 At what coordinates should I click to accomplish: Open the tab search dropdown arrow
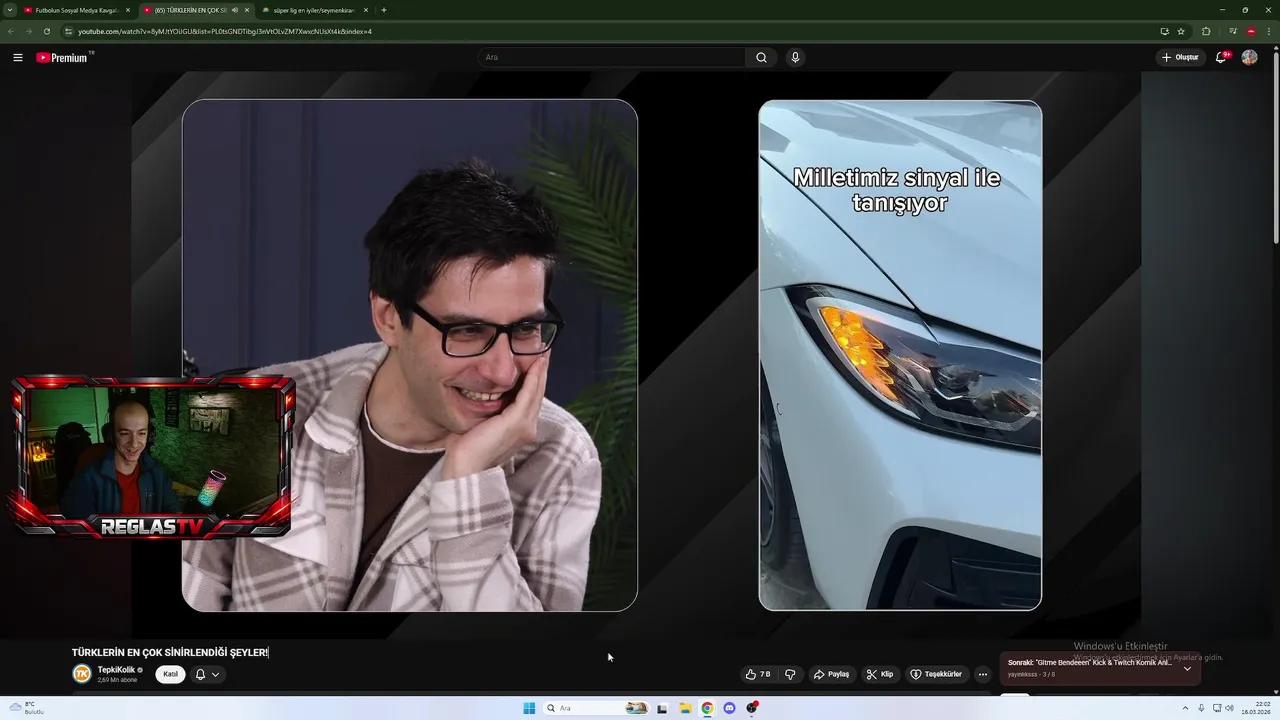pos(10,10)
